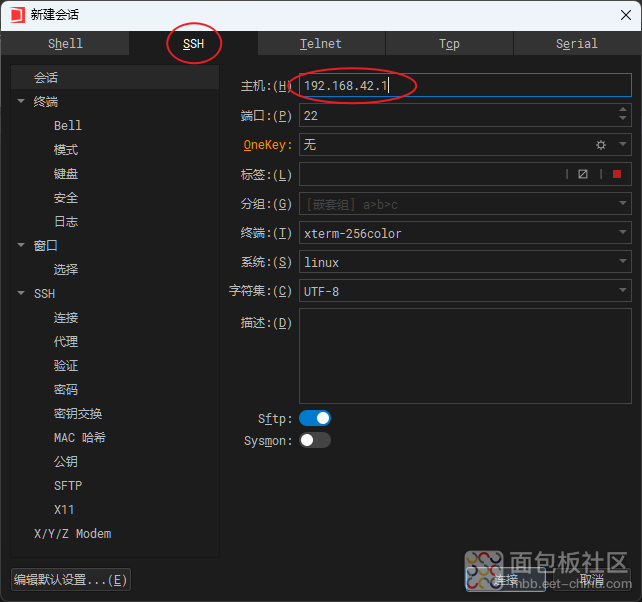Open the UTF-8 charset dropdown

tap(623, 291)
